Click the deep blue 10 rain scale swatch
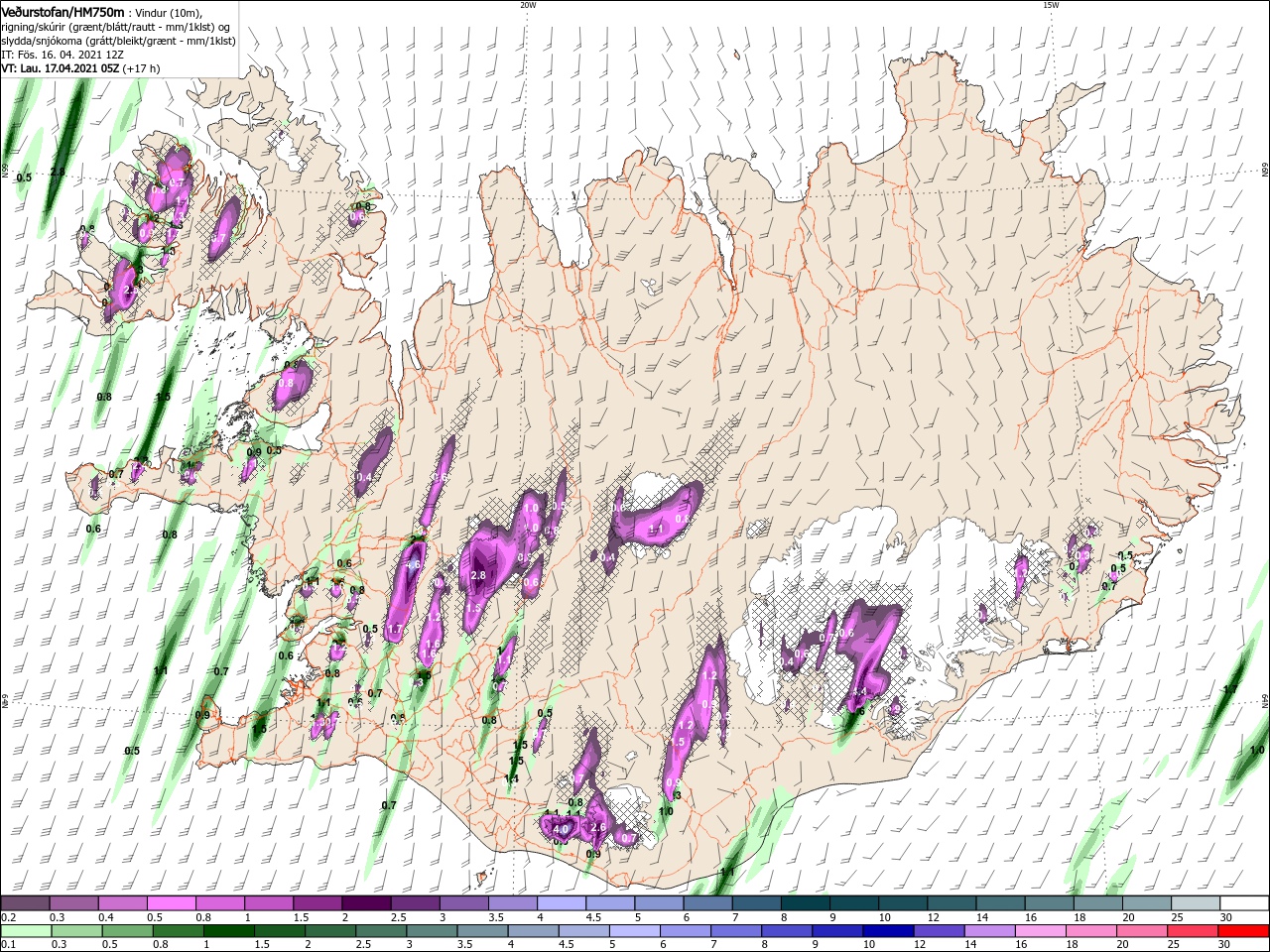 pos(889,931)
